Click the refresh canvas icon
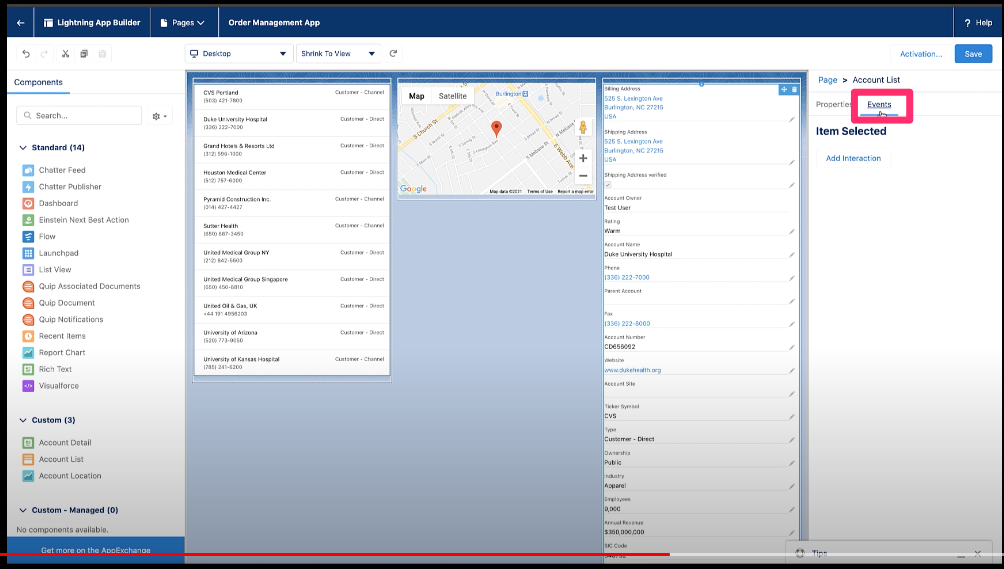 pyautogui.click(x=394, y=54)
